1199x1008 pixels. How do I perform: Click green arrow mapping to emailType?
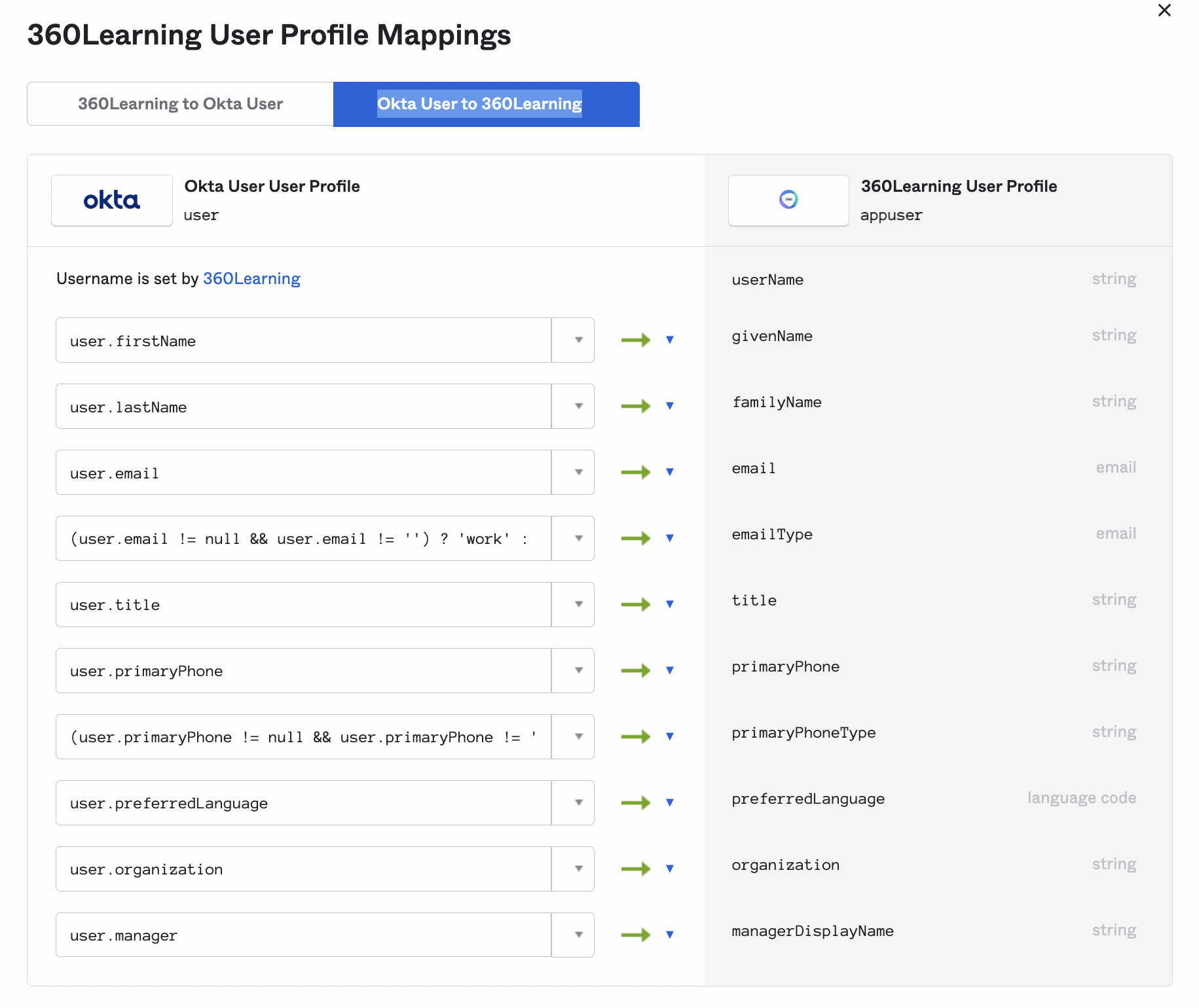636,538
